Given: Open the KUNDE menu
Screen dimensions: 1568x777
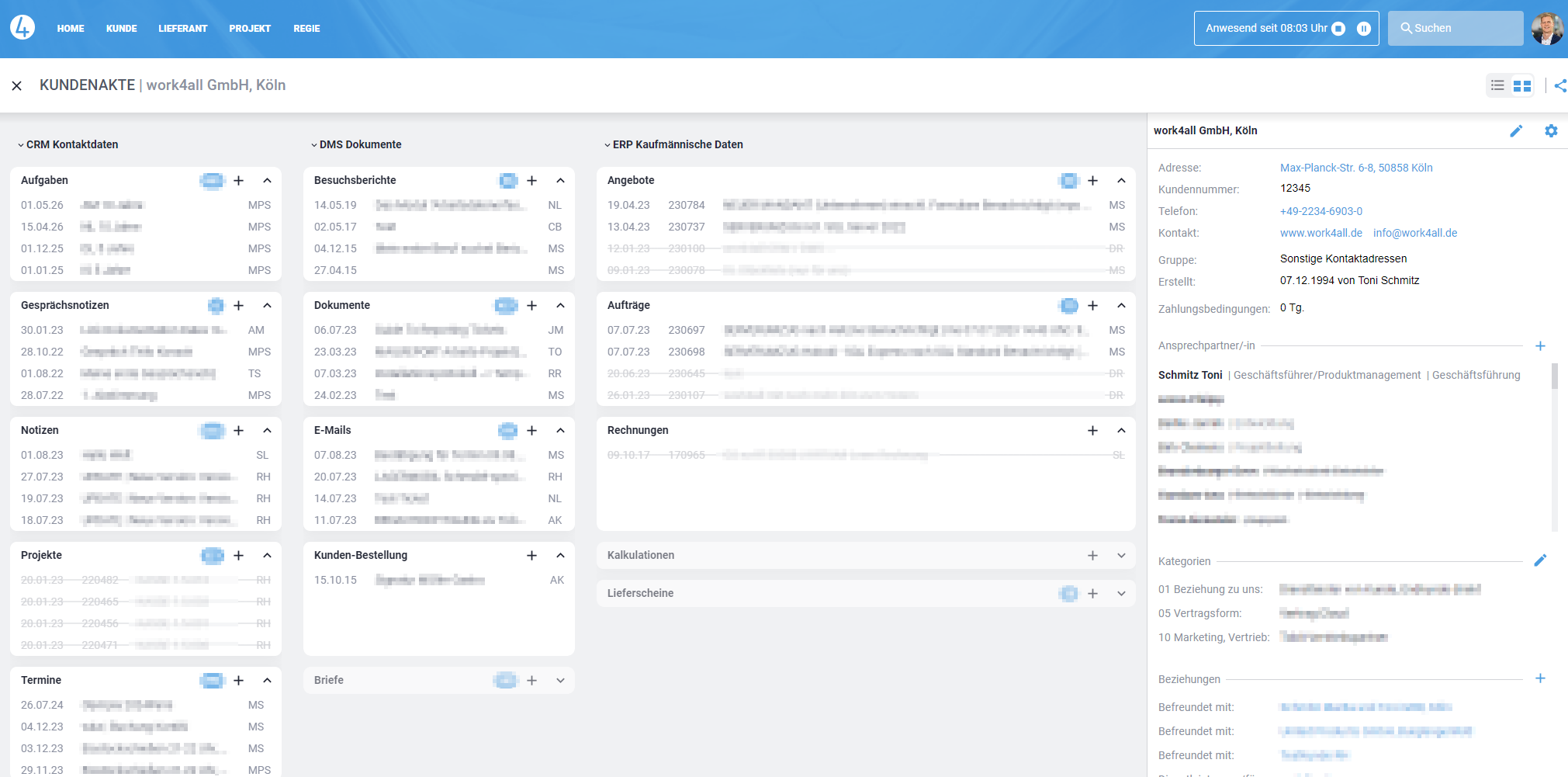Looking at the screenshot, I should tap(121, 28).
